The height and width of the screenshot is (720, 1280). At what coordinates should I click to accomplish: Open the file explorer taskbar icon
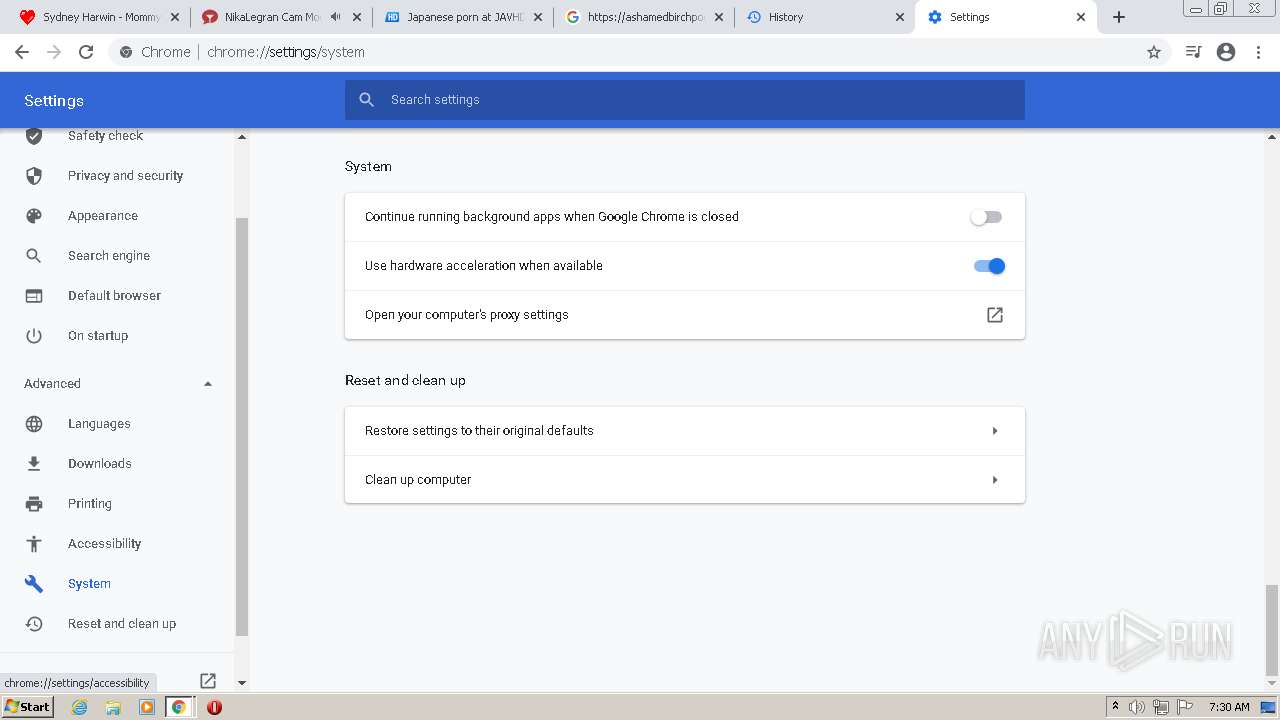click(x=113, y=707)
